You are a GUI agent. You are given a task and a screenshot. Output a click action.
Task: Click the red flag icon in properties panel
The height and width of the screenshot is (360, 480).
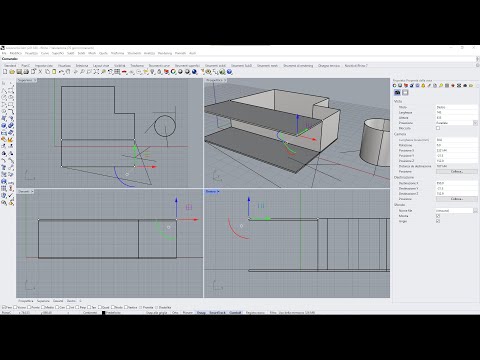click(x=406, y=86)
